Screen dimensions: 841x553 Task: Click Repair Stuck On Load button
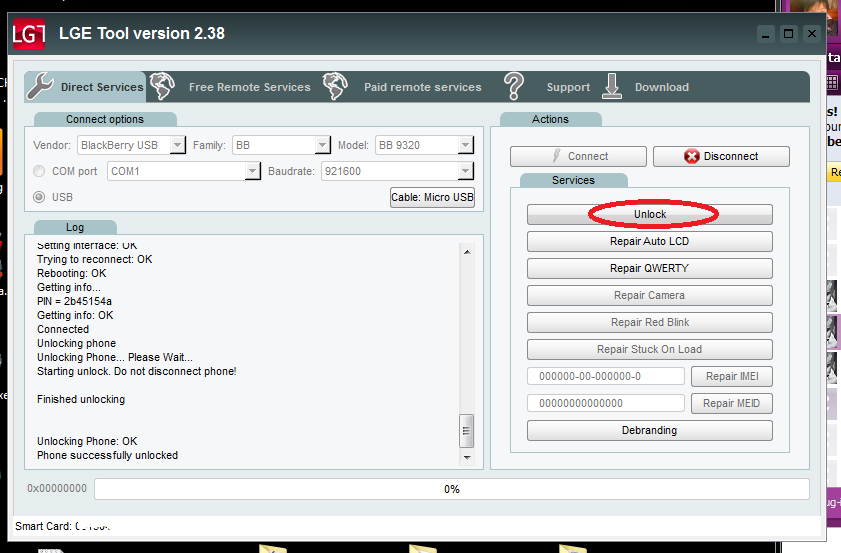(x=650, y=349)
